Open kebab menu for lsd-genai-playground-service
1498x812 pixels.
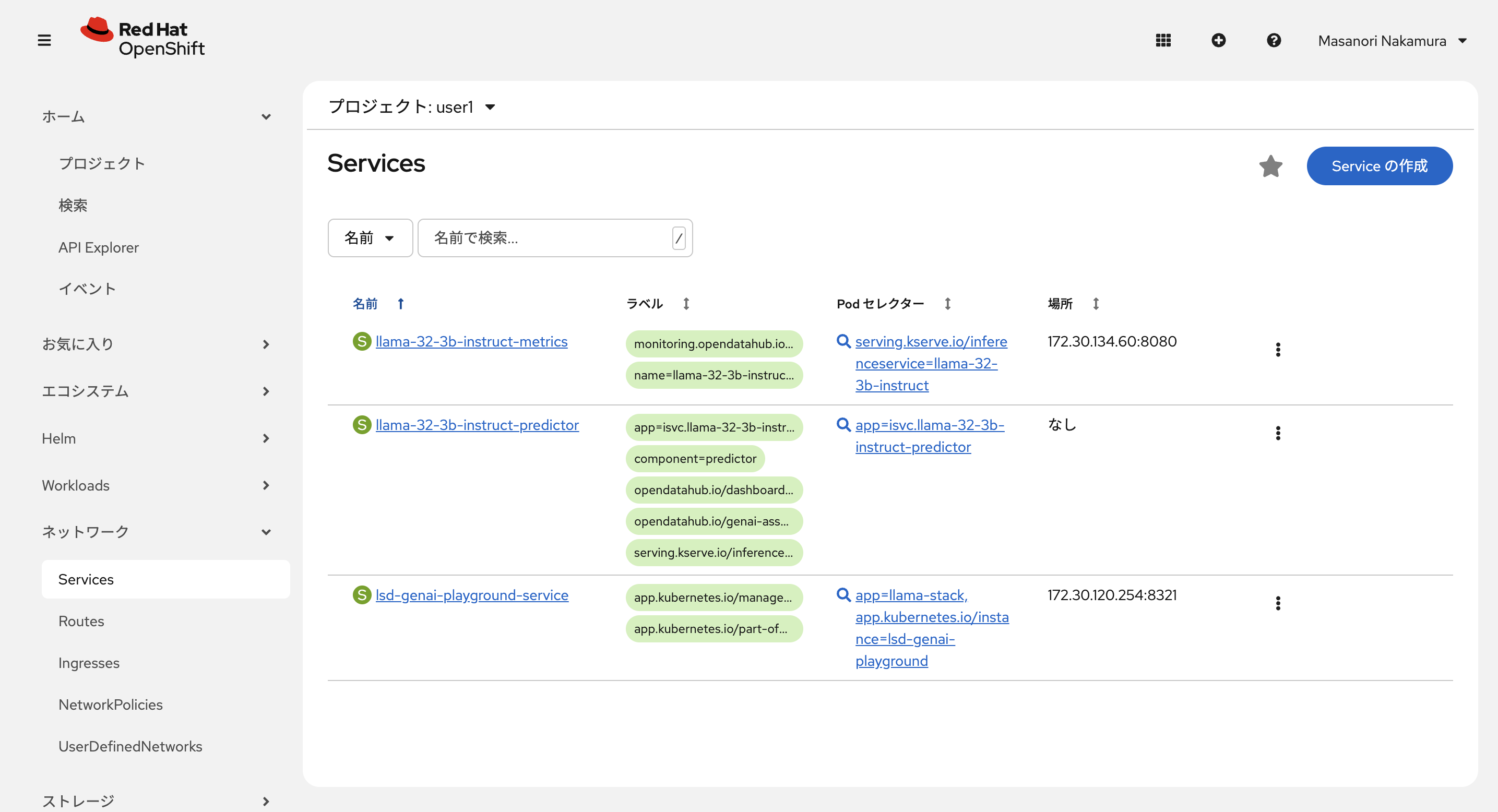[x=1278, y=603]
